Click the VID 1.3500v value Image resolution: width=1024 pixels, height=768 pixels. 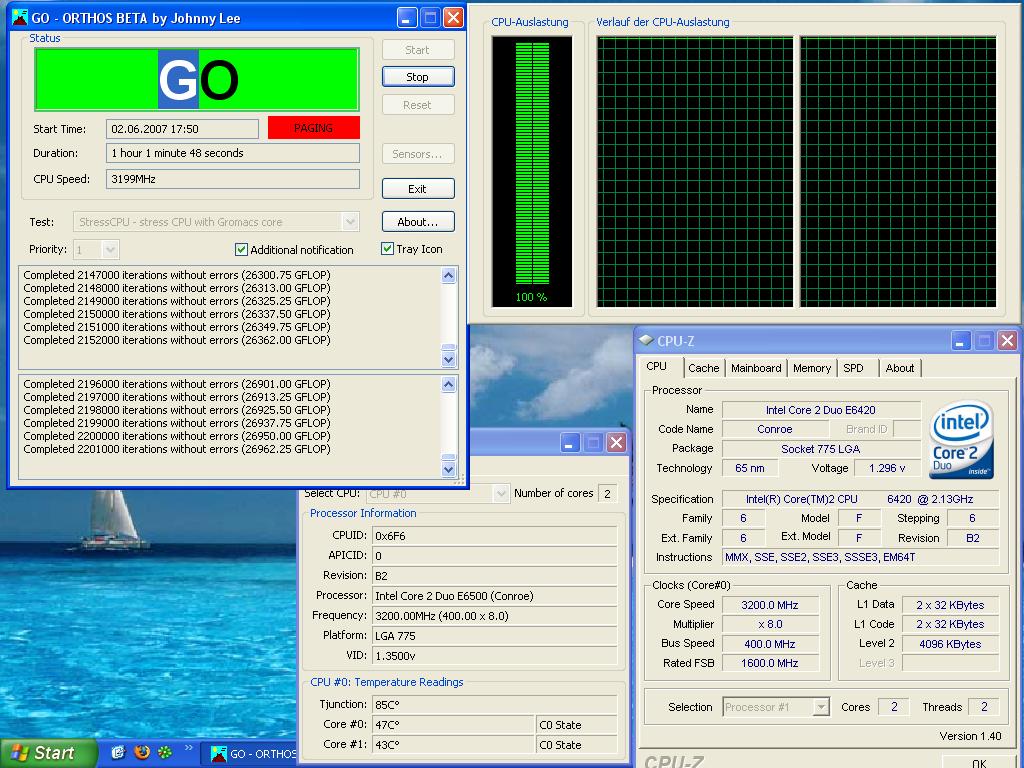(x=494, y=656)
